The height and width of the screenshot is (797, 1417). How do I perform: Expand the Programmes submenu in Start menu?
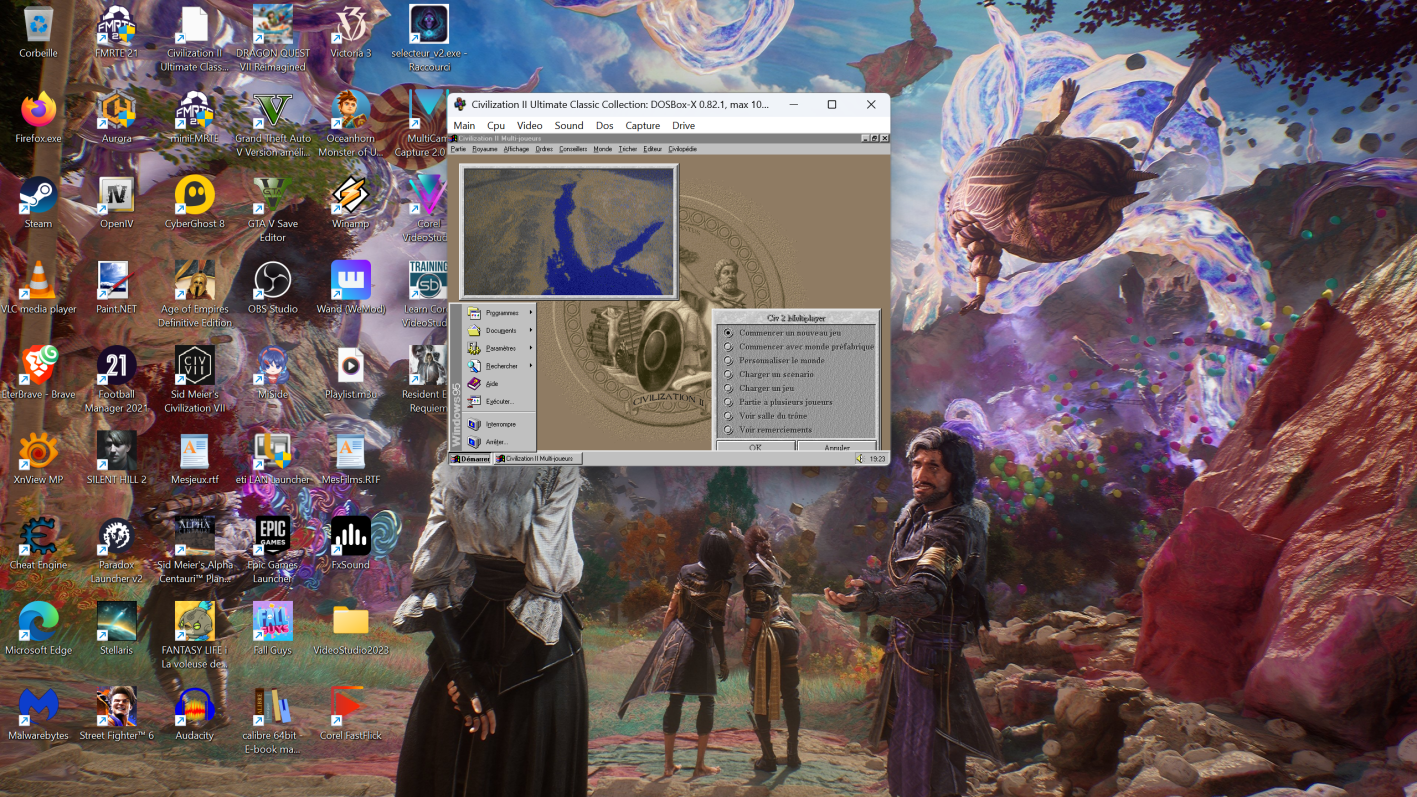coord(500,313)
